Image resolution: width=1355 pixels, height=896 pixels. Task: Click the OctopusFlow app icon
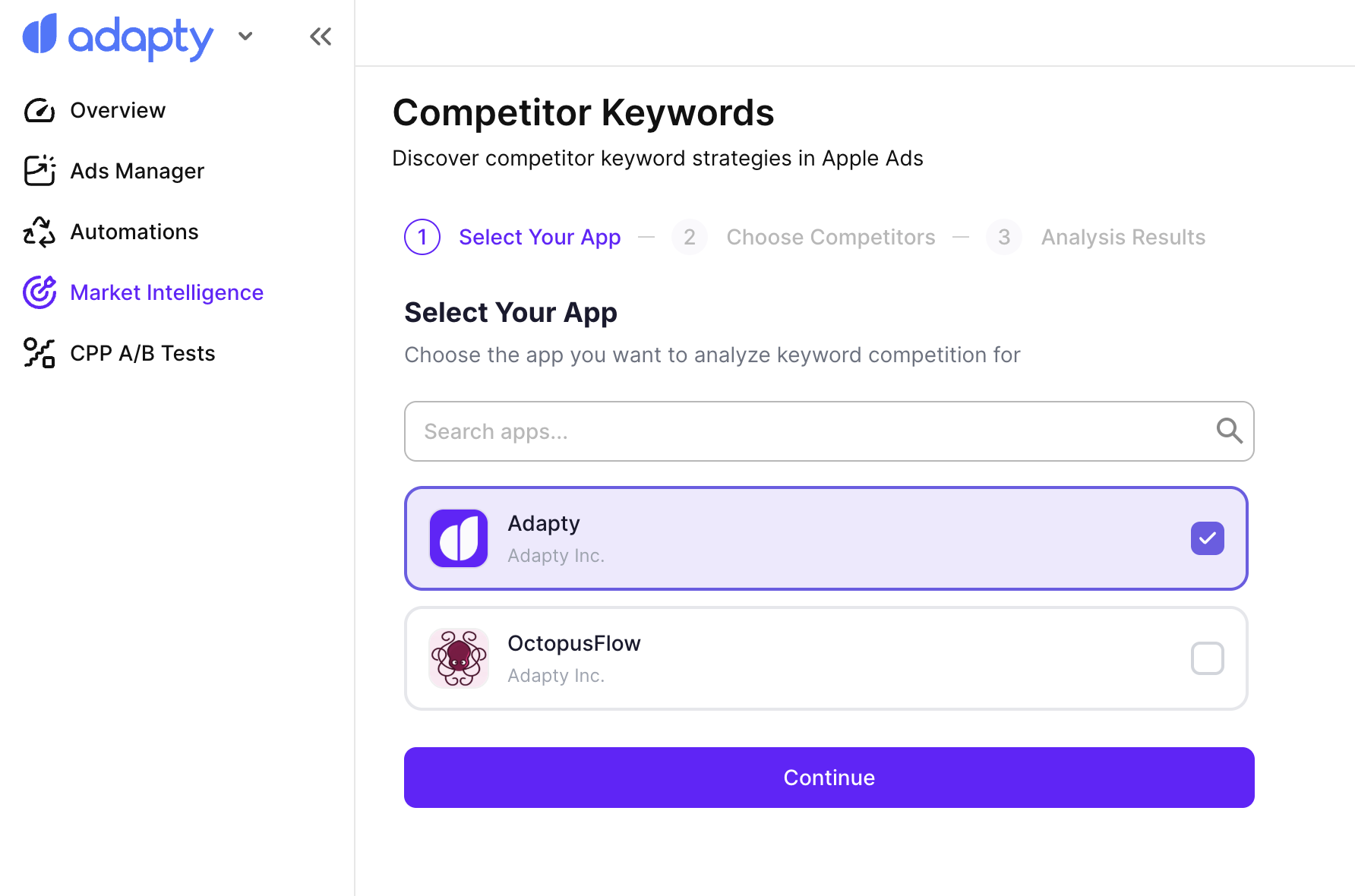(459, 658)
